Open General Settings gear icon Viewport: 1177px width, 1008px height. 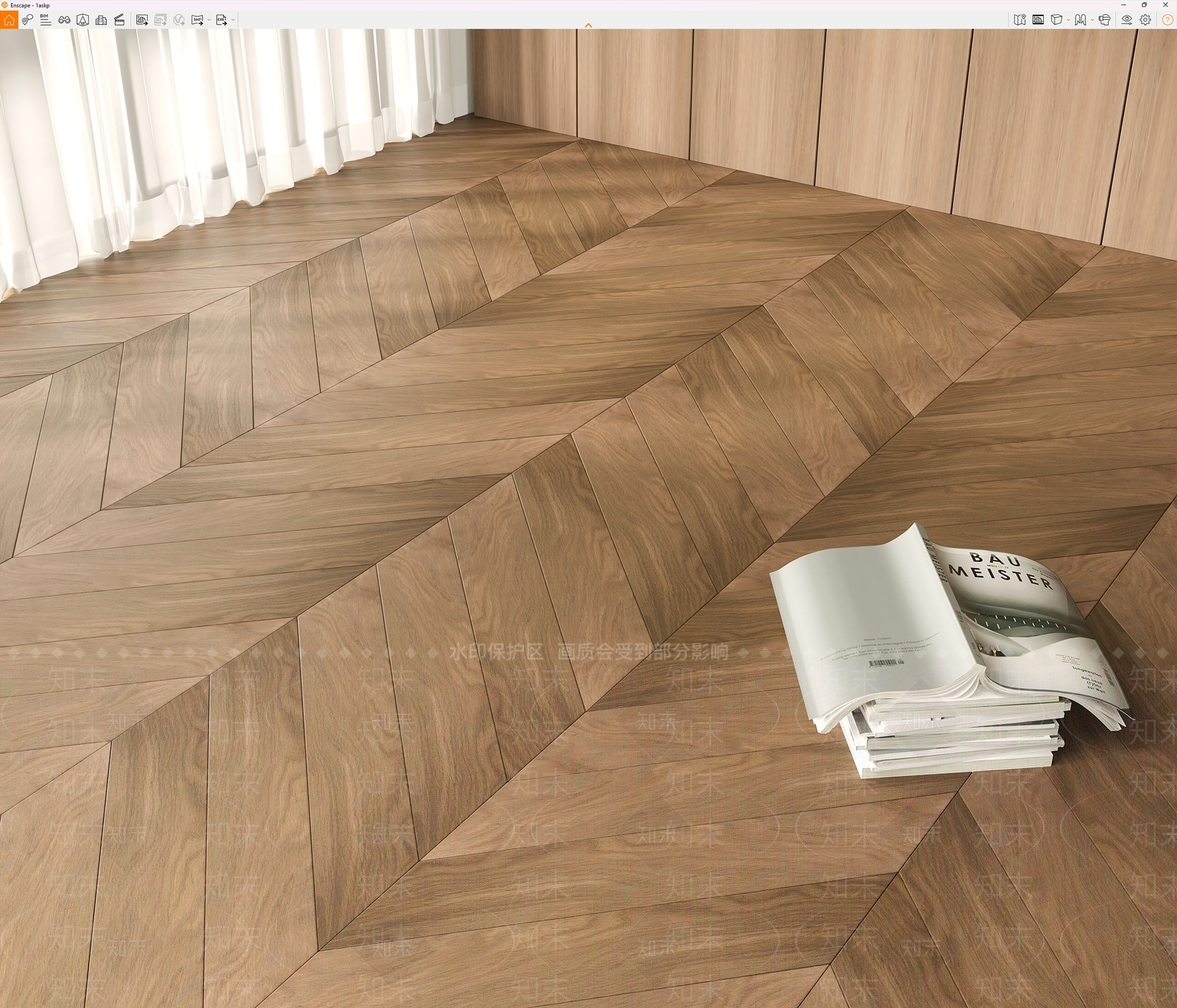(x=1145, y=20)
